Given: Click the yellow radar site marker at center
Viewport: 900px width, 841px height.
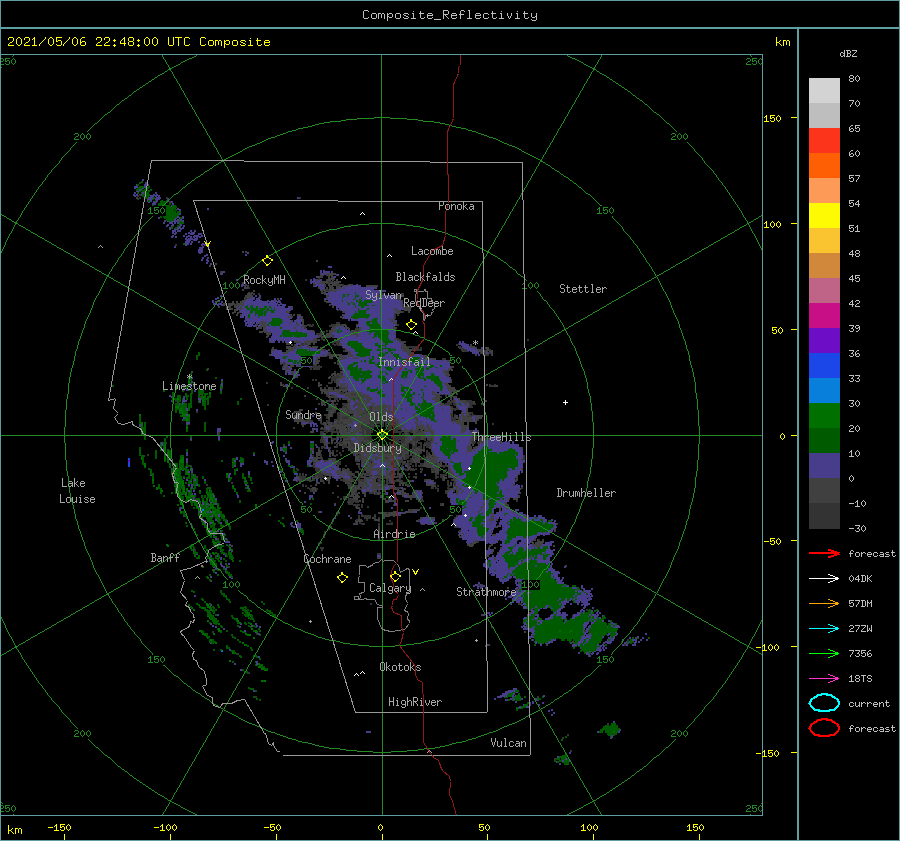Looking at the screenshot, I should point(382,435).
